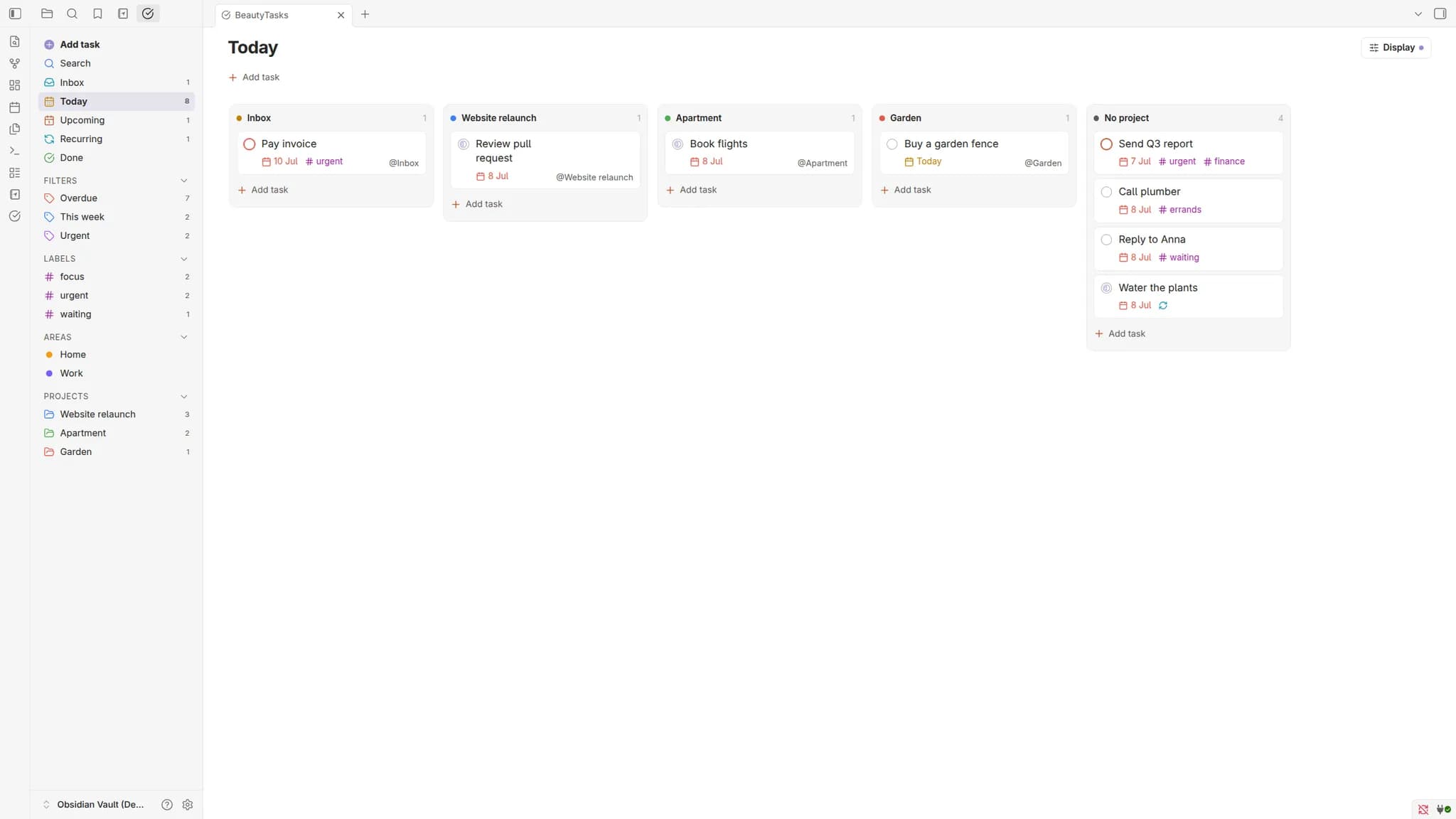Complete the Book flights task
The height and width of the screenshot is (819, 1456).
(678, 144)
